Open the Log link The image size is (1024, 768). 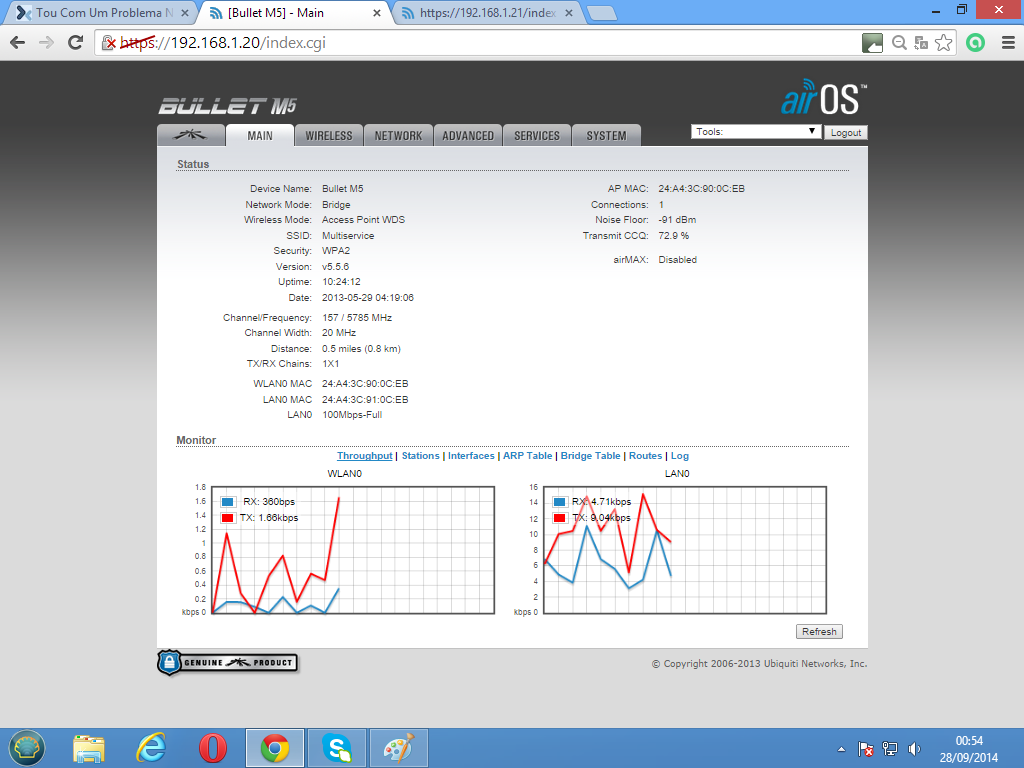pyautogui.click(x=679, y=456)
